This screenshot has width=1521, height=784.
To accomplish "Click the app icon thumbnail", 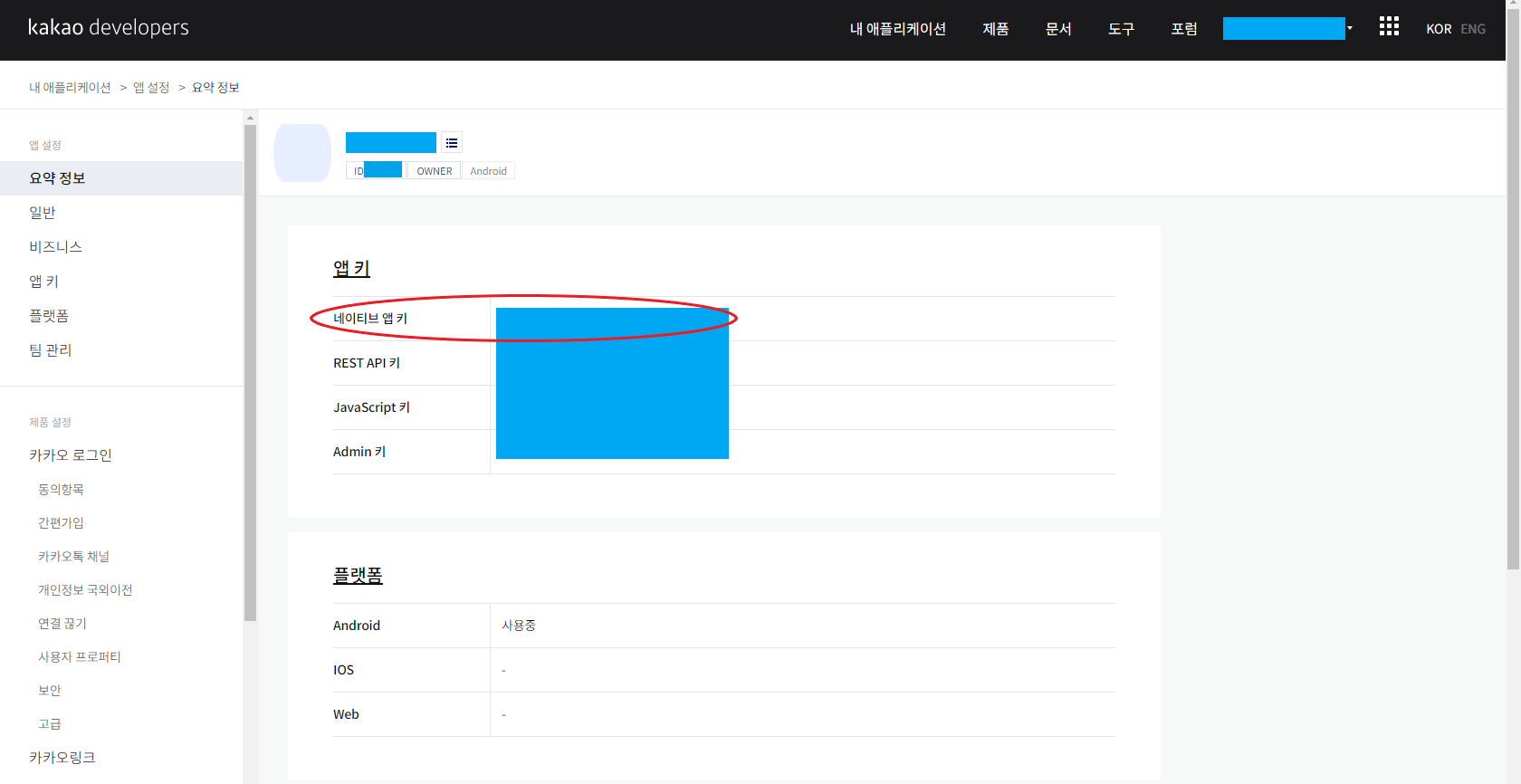I will coord(302,153).
